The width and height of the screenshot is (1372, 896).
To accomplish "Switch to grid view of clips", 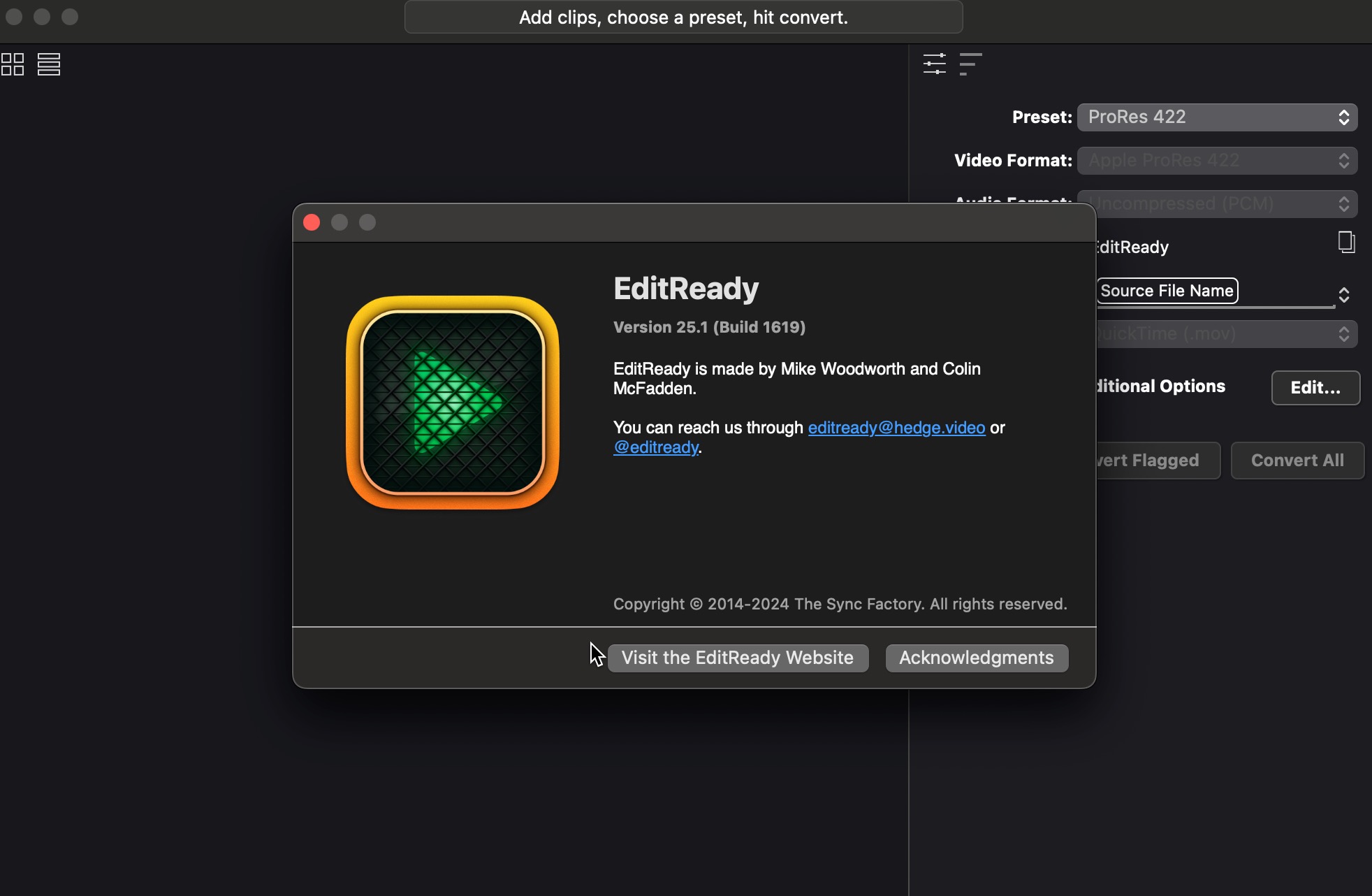I will tap(13, 64).
